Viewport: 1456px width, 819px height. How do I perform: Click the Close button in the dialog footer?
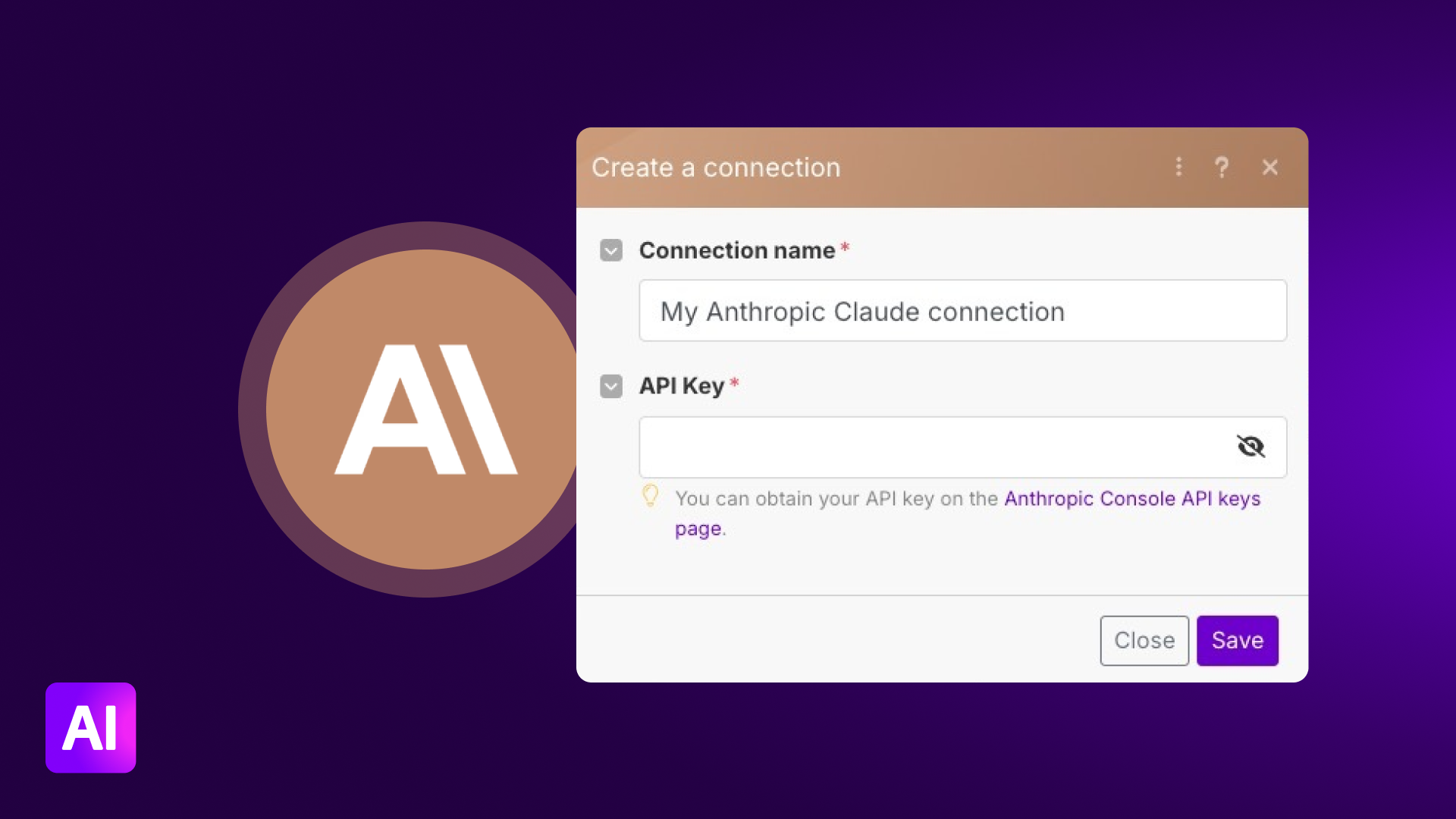pos(1144,640)
